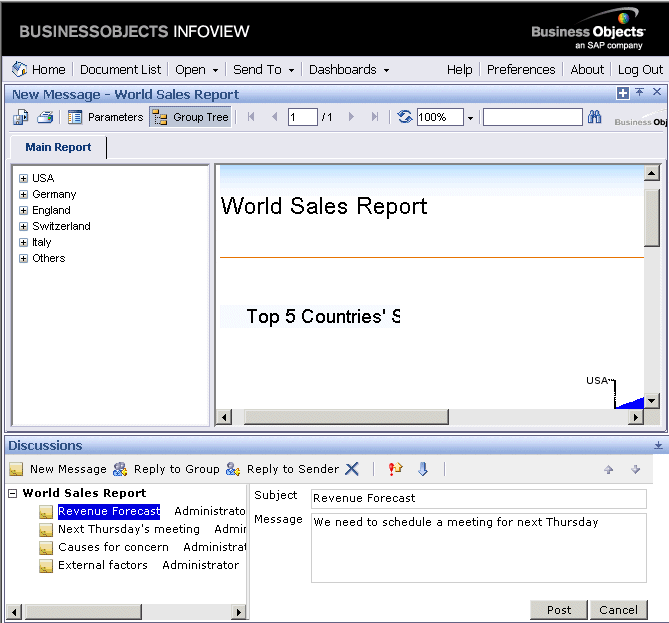This screenshot has width=669, height=623.
Task: Click the search text input field
Action: click(532, 117)
